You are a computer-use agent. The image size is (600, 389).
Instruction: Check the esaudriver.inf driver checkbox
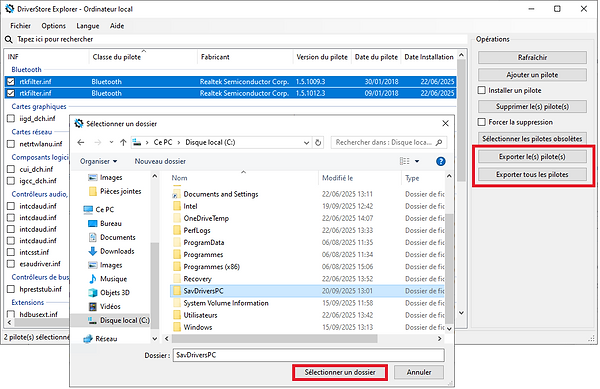pos(11,264)
